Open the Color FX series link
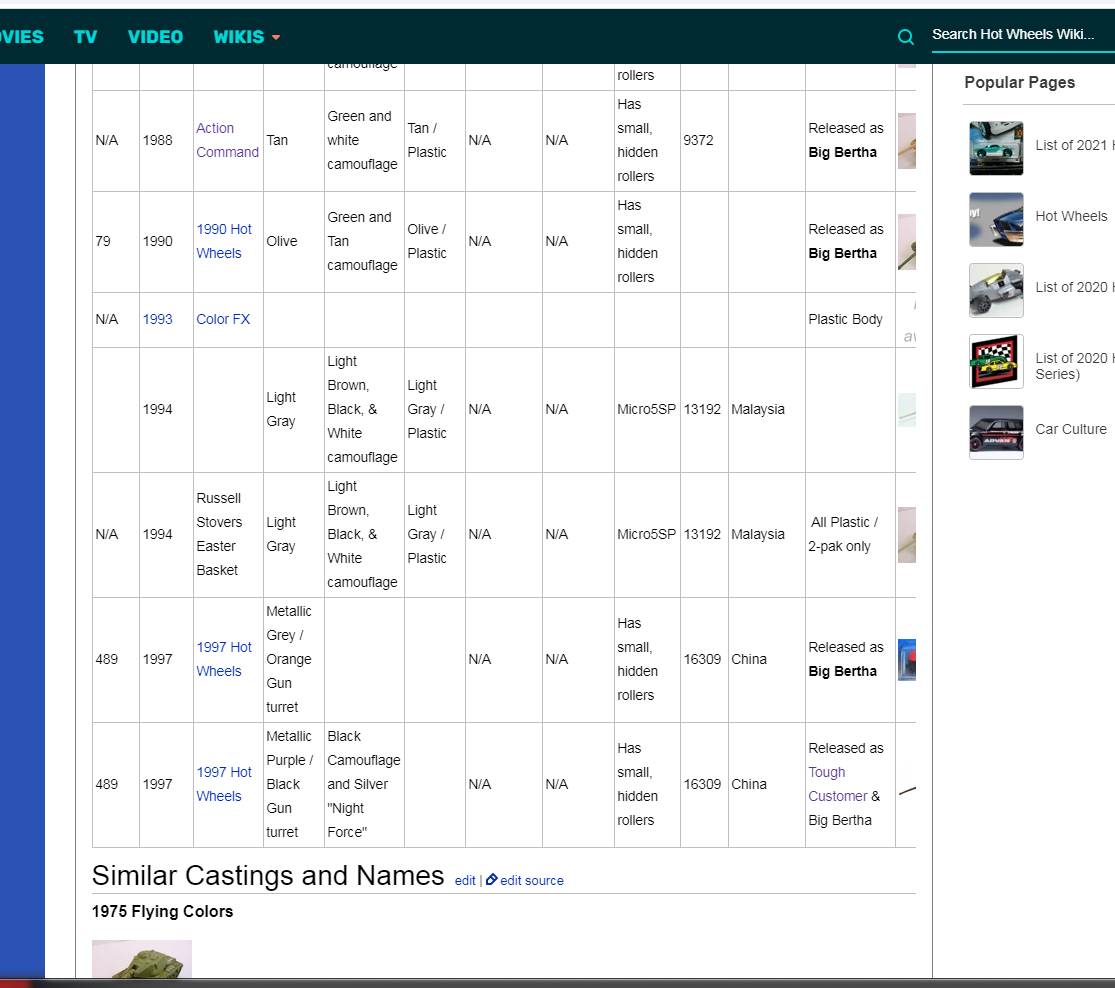 (223, 319)
